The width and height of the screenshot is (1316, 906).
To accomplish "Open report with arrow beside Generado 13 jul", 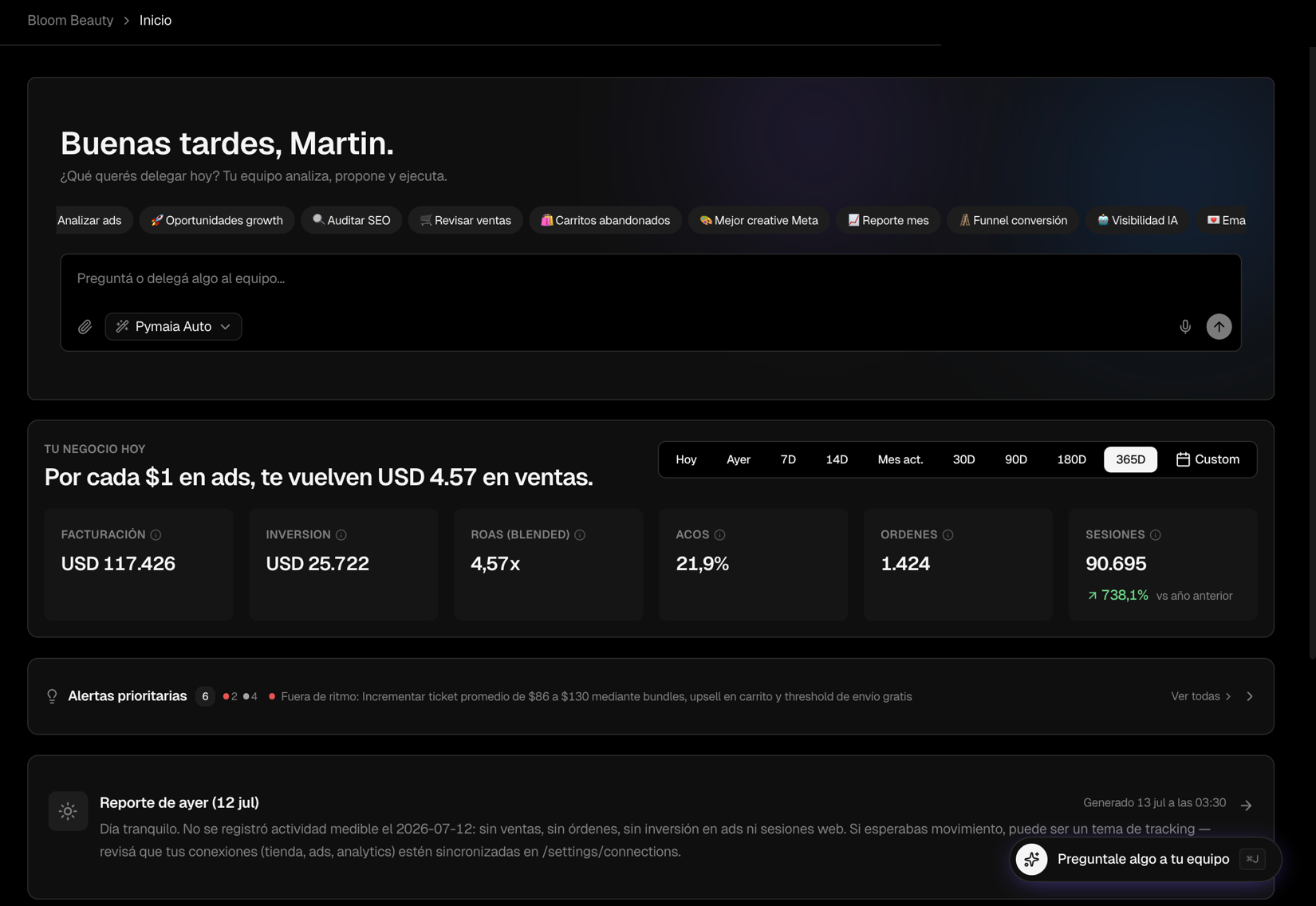I will 1246,806.
